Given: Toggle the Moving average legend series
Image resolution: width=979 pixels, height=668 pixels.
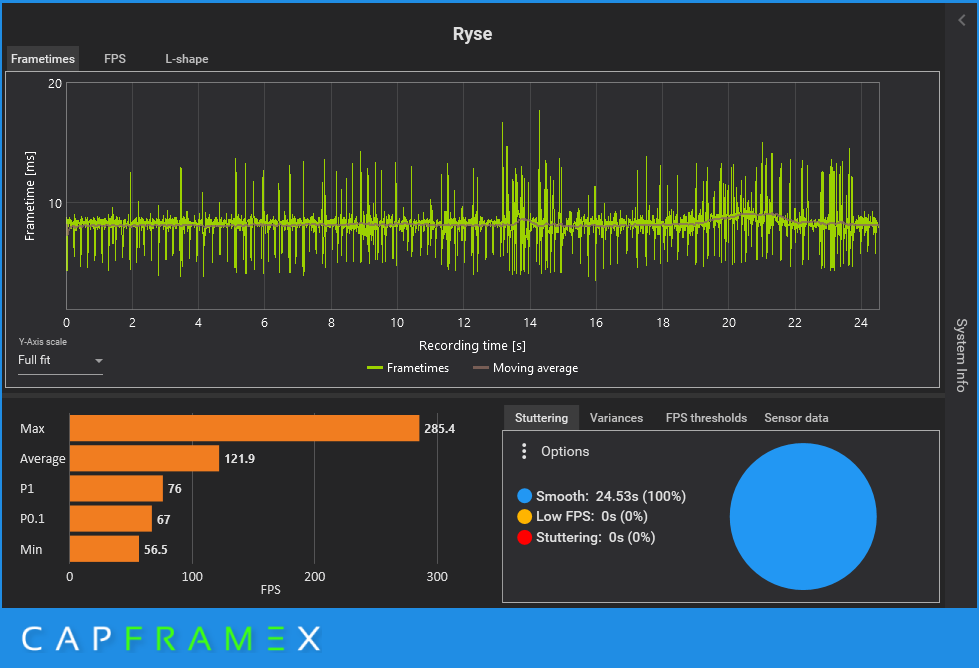Looking at the screenshot, I should 525,368.
